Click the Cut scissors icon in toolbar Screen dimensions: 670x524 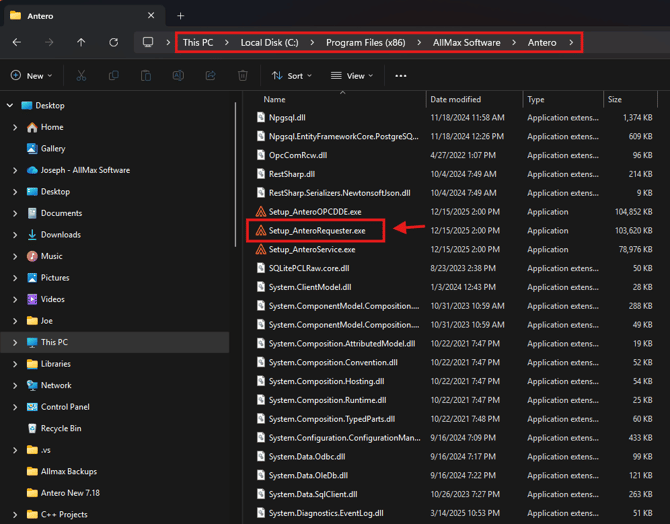point(81,76)
